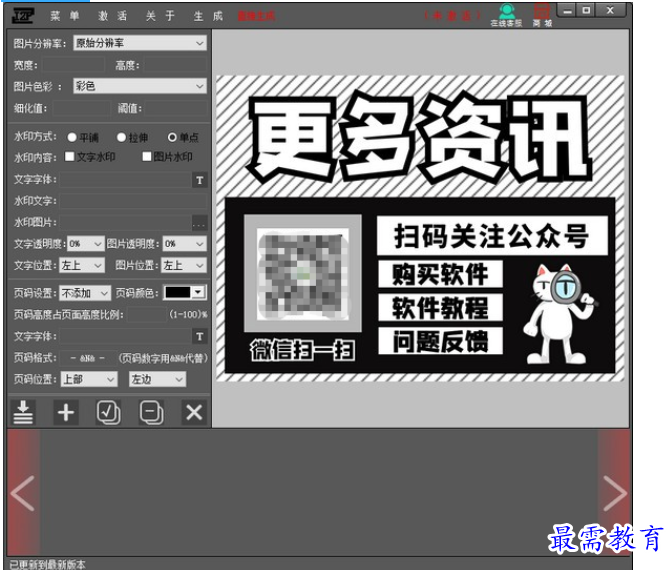
Task: Open the 页码颜色 black color swatch
Action: (178, 293)
